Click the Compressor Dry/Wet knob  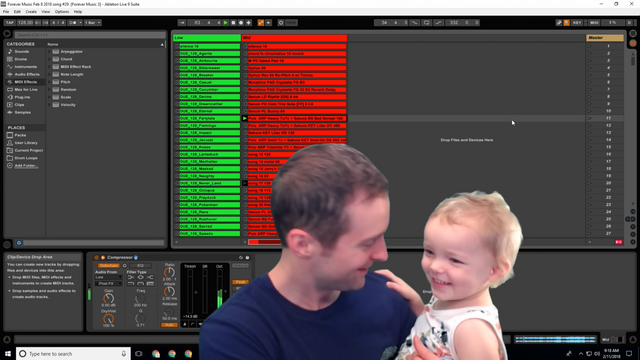tap(108, 319)
